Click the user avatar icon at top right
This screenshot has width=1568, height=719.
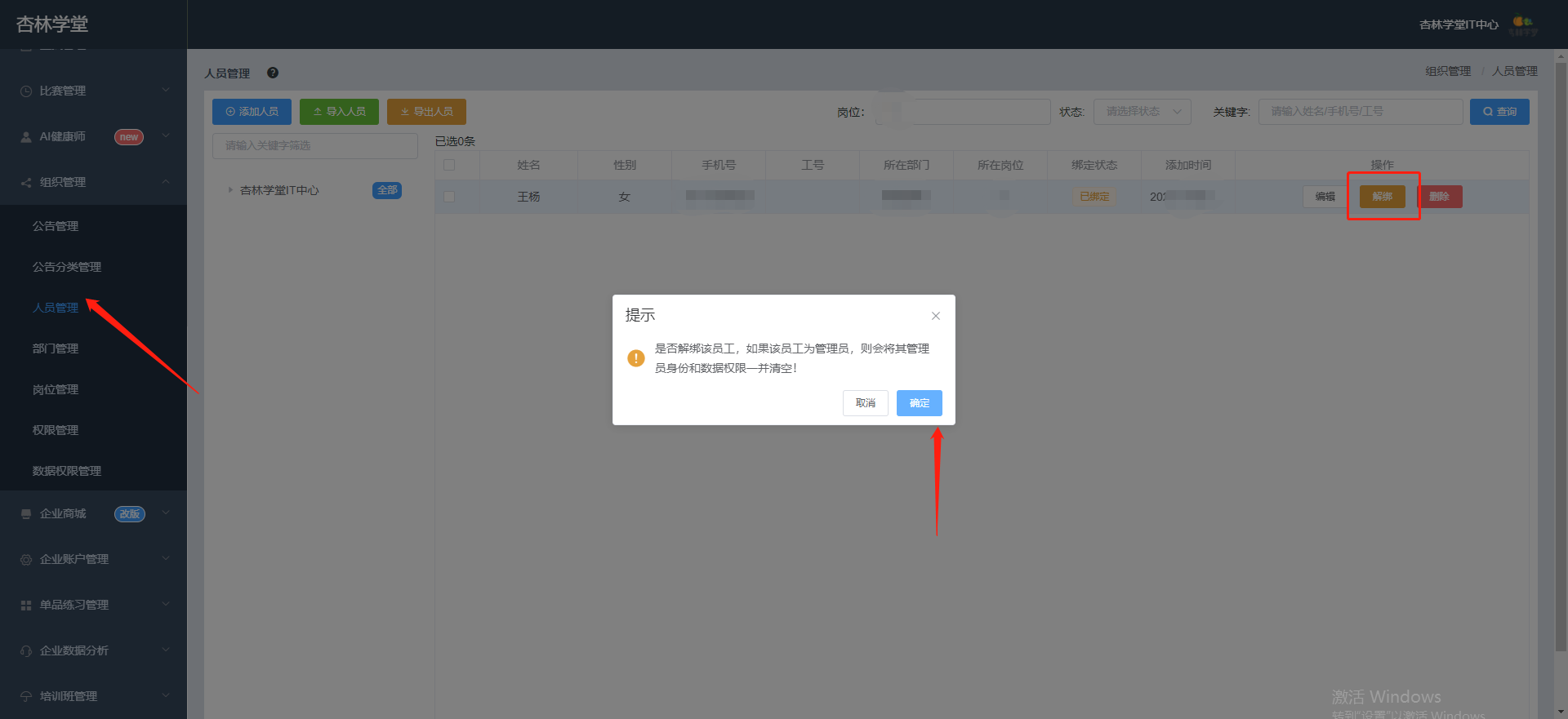tap(1523, 24)
